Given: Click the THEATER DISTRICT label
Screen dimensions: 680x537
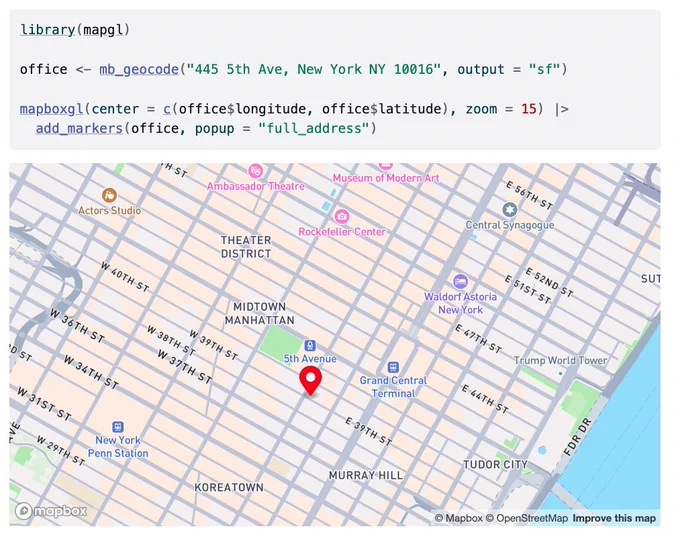Looking at the screenshot, I should click(x=246, y=247).
